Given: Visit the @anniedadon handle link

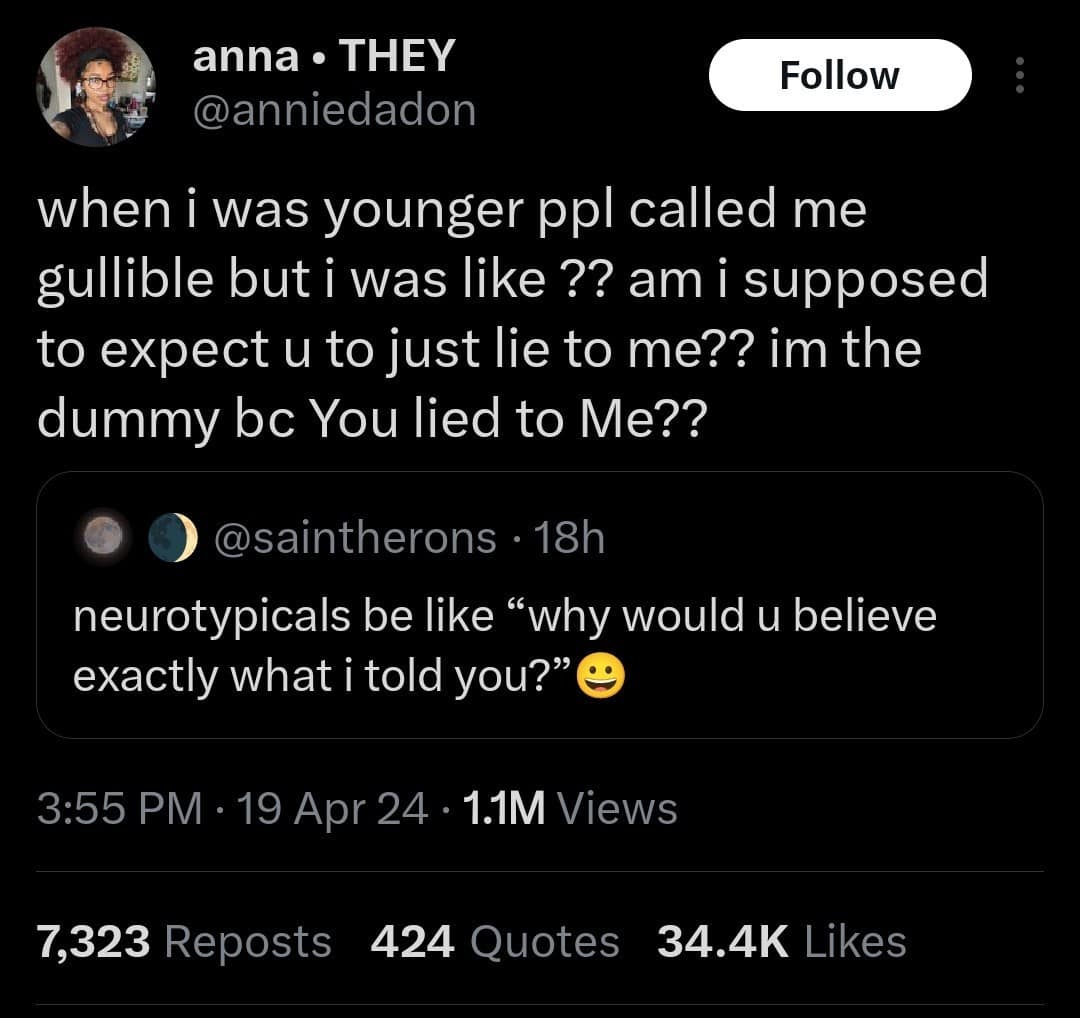Looking at the screenshot, I should click(x=334, y=111).
